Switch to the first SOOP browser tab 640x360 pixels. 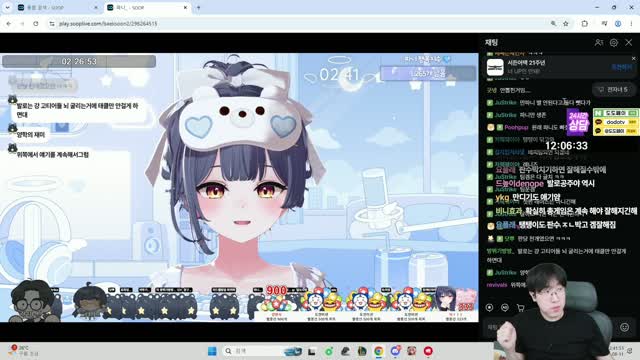[x=57, y=7]
